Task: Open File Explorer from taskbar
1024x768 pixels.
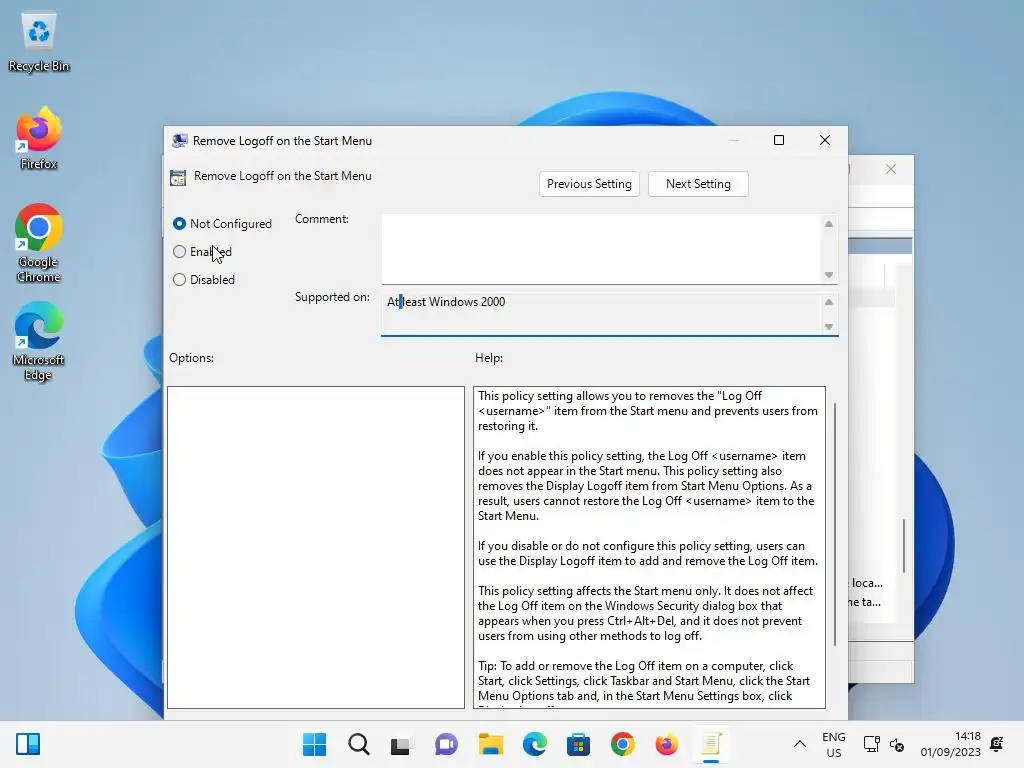Action: pyautogui.click(x=490, y=744)
